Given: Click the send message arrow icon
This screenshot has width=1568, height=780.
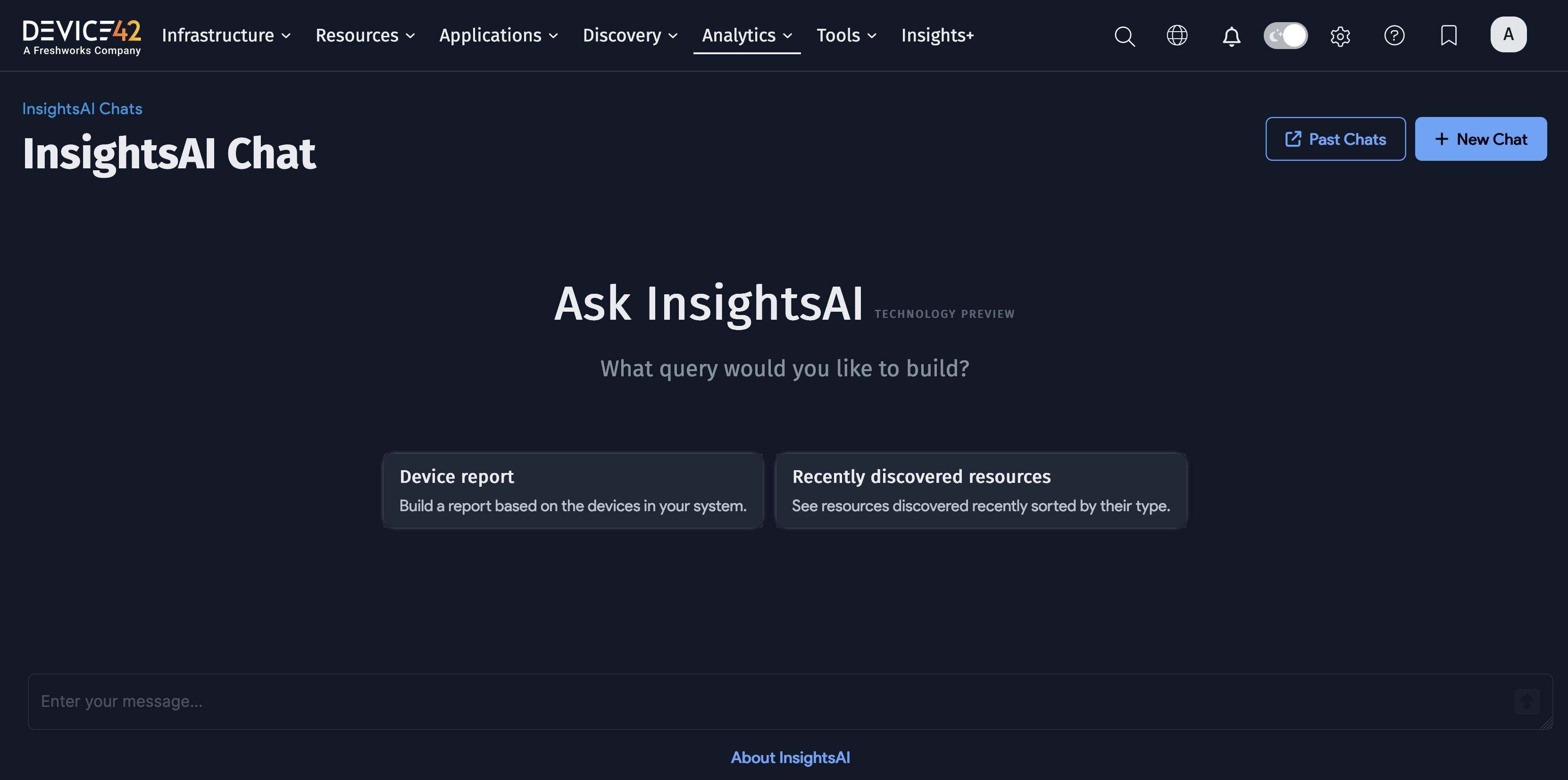Looking at the screenshot, I should coord(1526,701).
